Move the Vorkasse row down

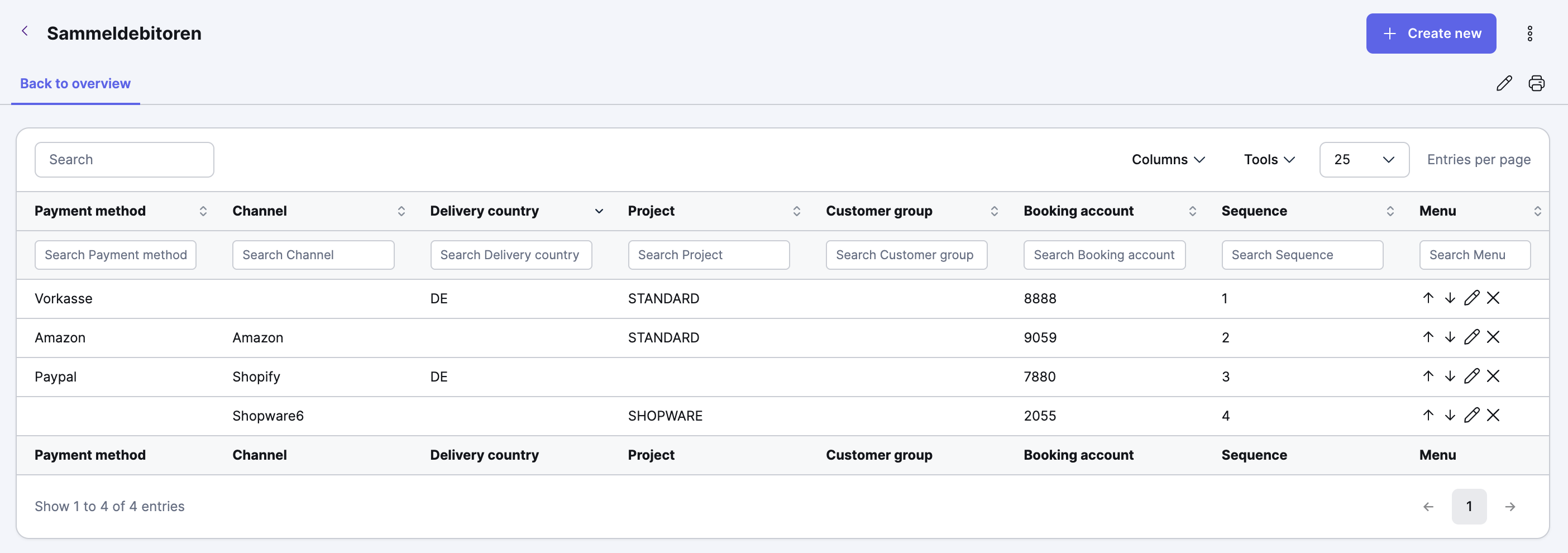(x=1450, y=298)
